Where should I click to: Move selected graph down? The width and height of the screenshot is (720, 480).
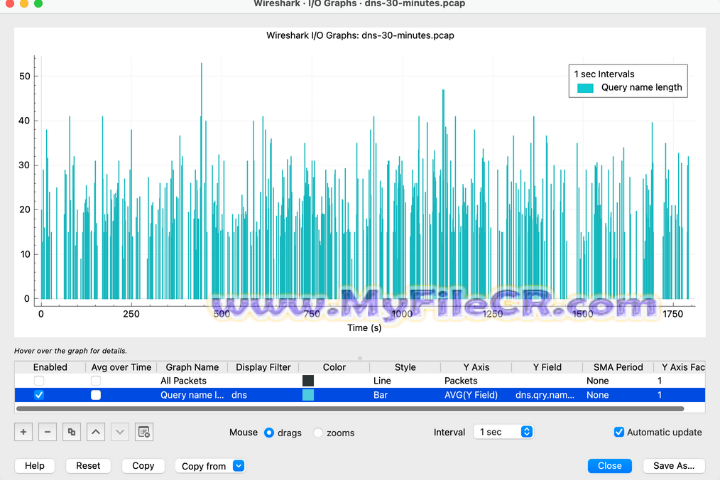coord(120,432)
